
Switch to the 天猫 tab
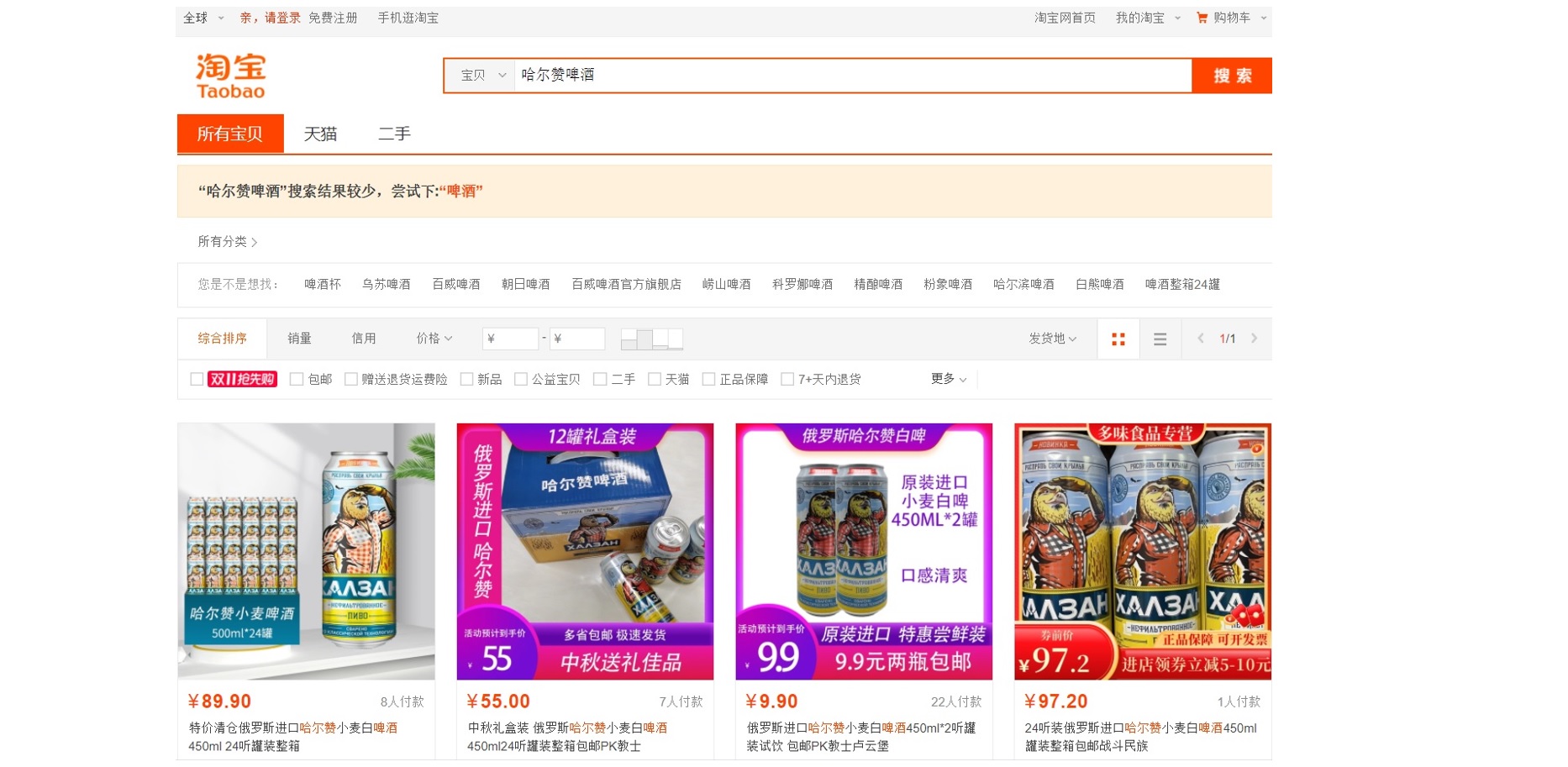click(320, 134)
